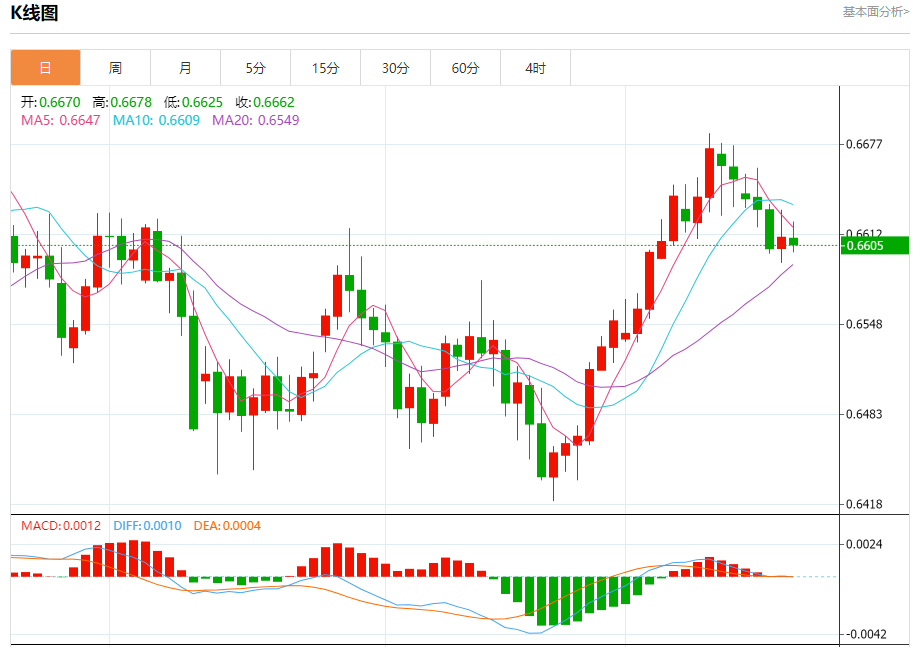Screen dimensions: 914x647
Task: Open the 5分 interval tab
Action: [255, 68]
